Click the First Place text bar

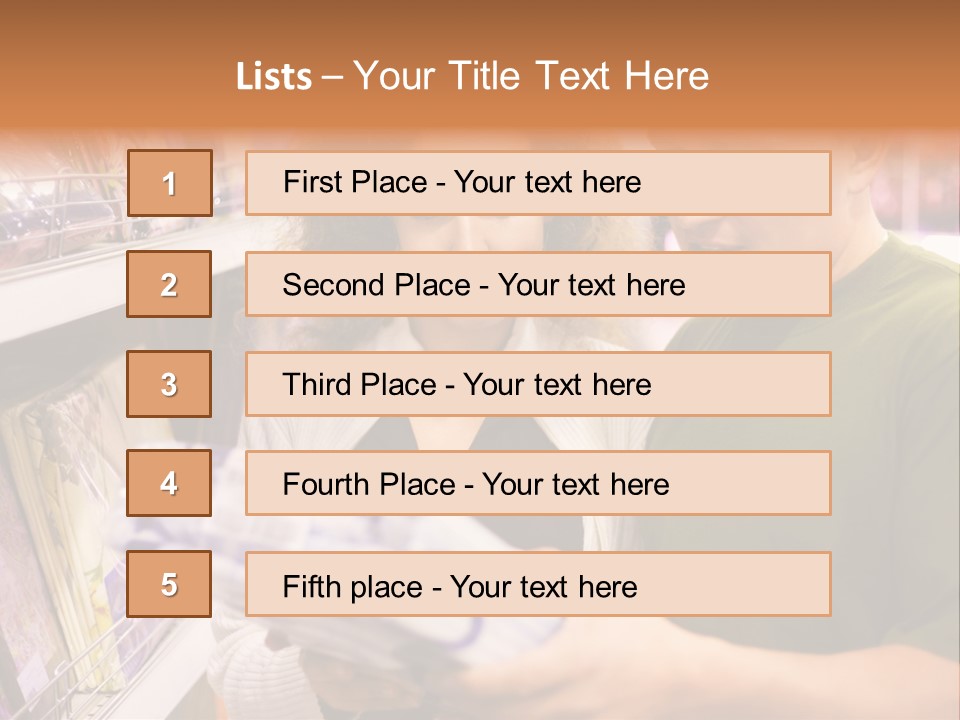(538, 183)
